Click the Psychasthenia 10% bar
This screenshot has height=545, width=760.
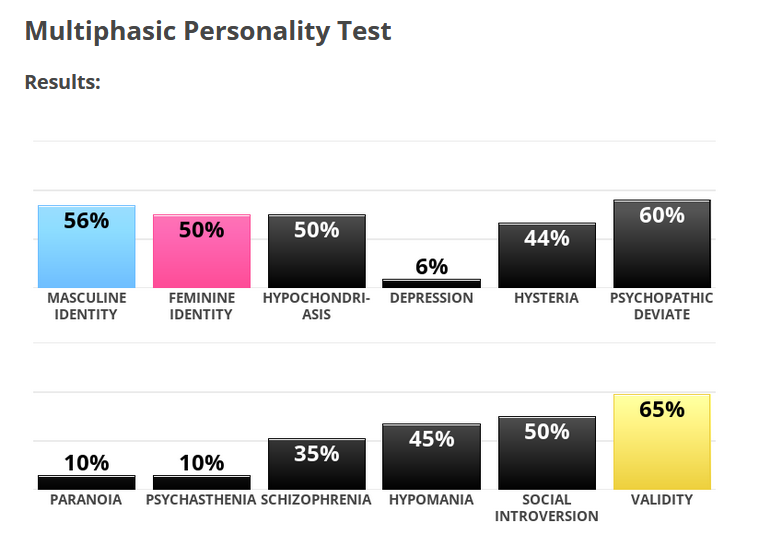pyautogui.click(x=201, y=482)
